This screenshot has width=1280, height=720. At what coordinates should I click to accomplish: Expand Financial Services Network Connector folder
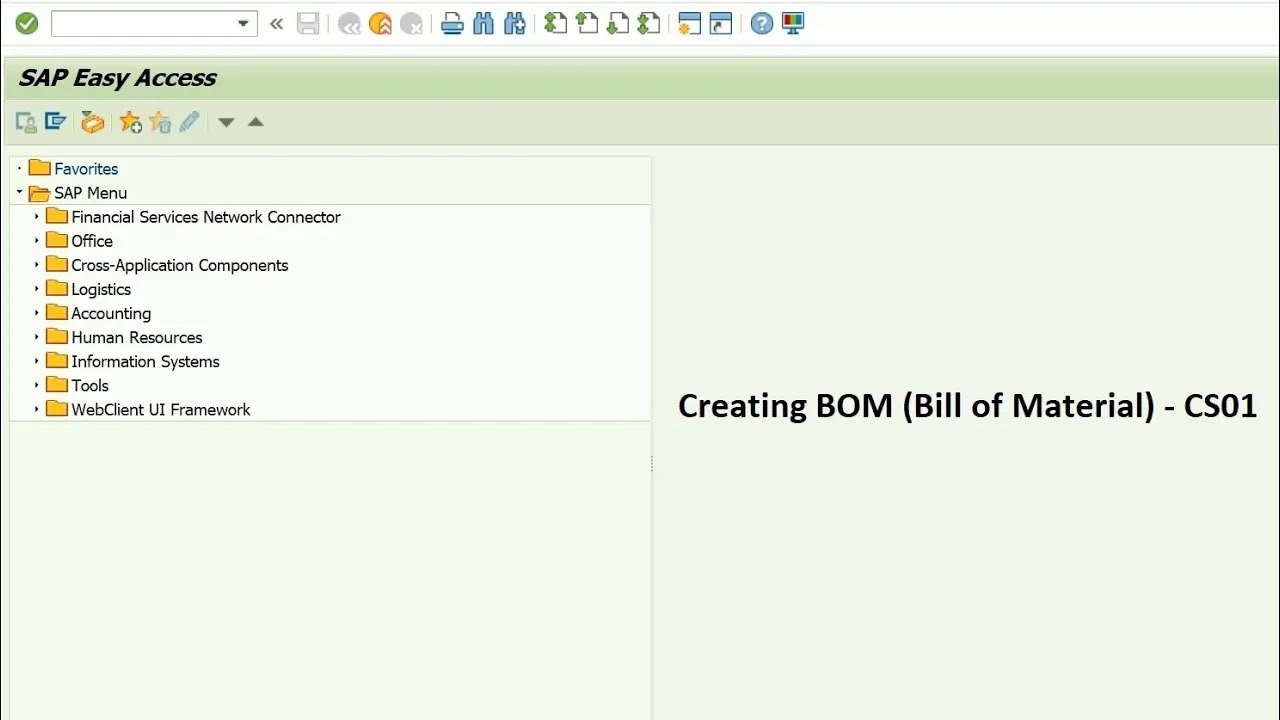click(x=37, y=216)
